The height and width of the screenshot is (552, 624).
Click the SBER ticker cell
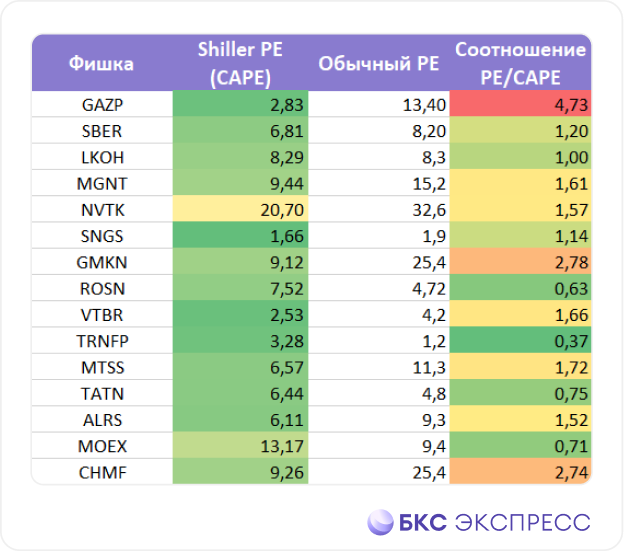click(x=102, y=130)
